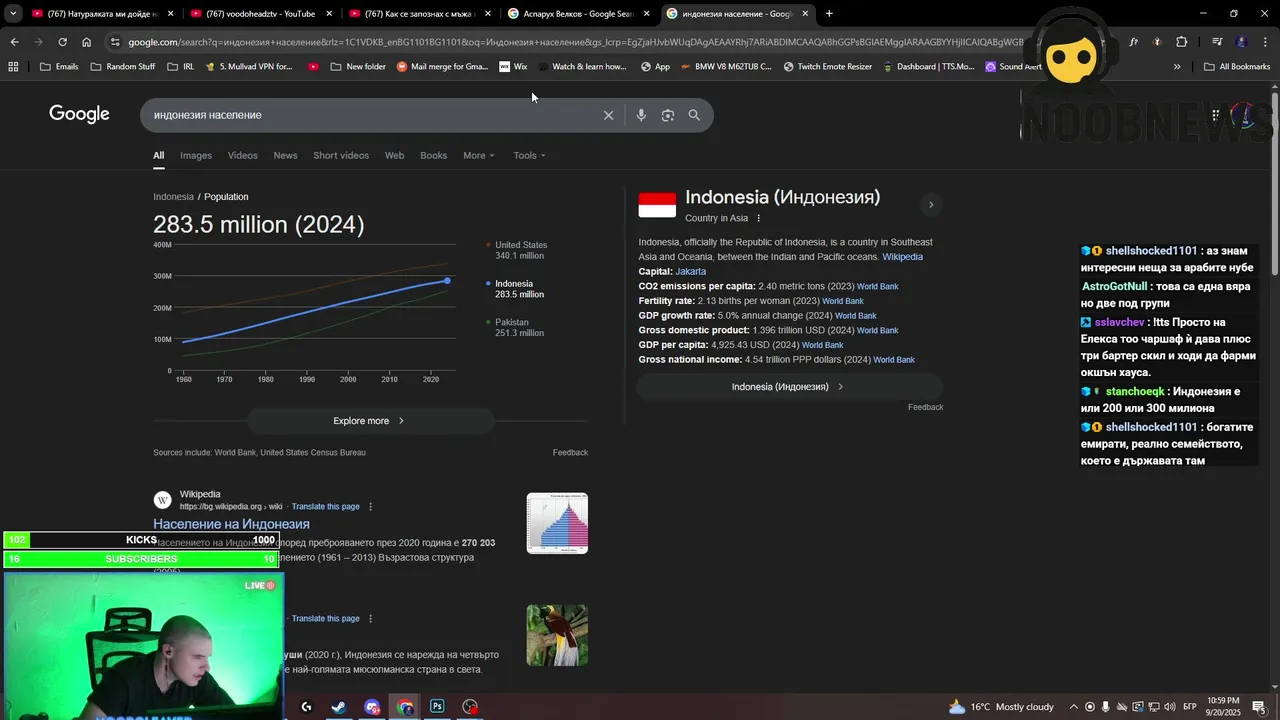Open All Bookmarks folder
The width and height of the screenshot is (1280, 720).
coord(1237,67)
